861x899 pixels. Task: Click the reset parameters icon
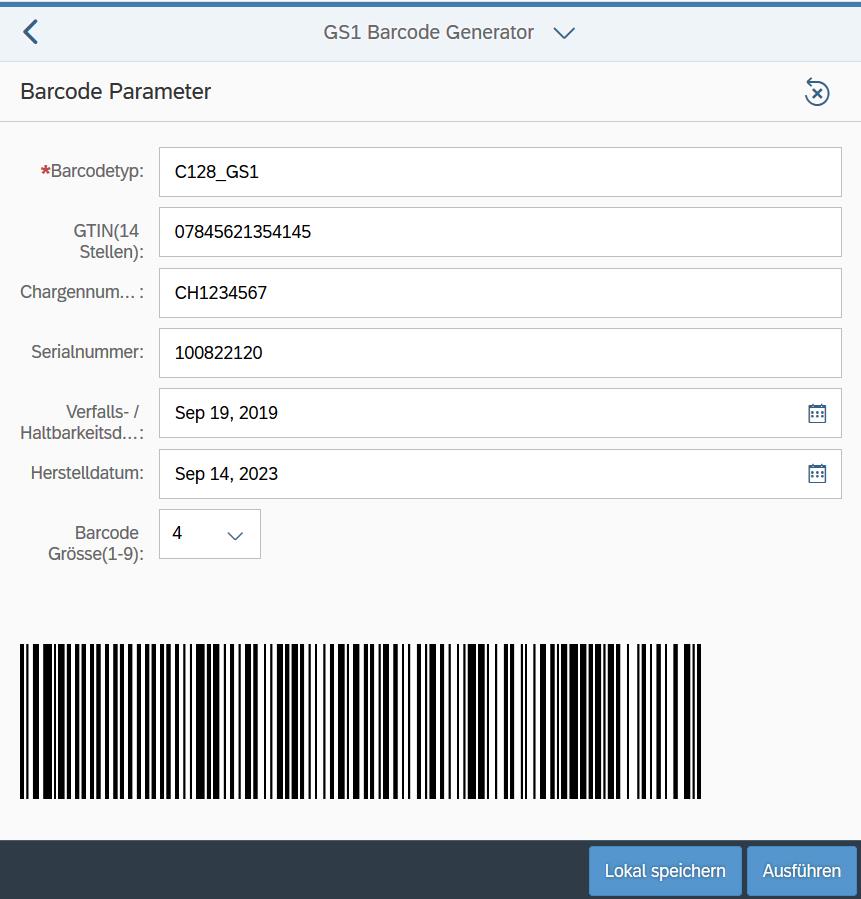(x=817, y=93)
